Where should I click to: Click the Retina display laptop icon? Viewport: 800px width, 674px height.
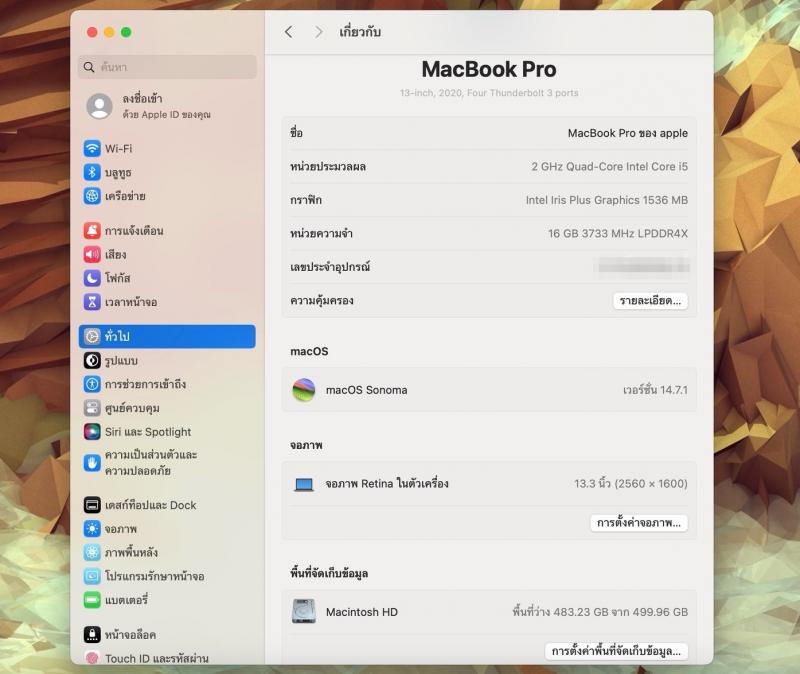304,484
